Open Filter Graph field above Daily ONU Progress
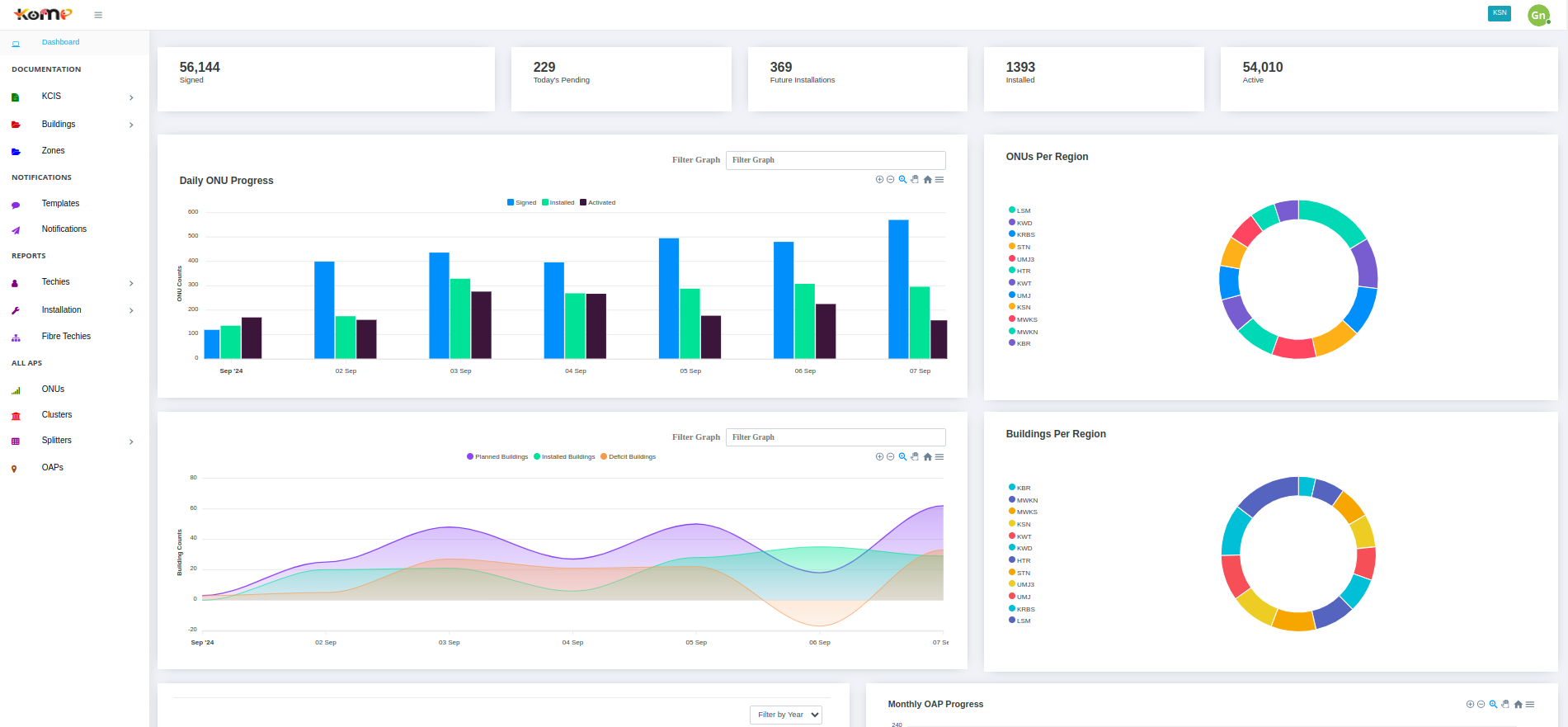Image resolution: width=1568 pixels, height=727 pixels. point(836,160)
